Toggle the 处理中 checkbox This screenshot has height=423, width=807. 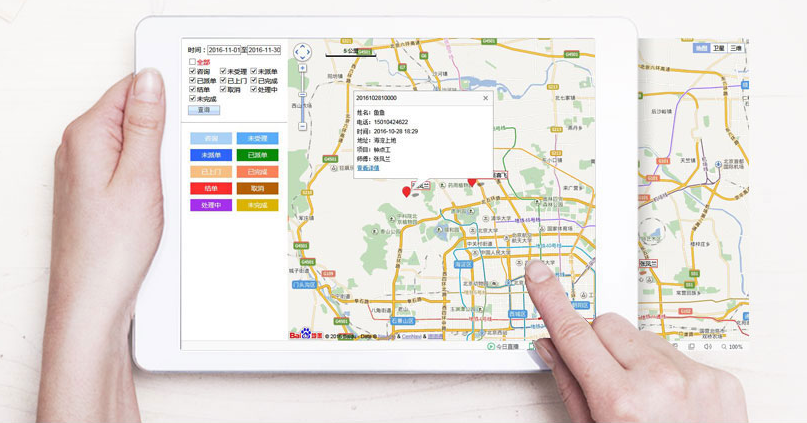point(254,89)
